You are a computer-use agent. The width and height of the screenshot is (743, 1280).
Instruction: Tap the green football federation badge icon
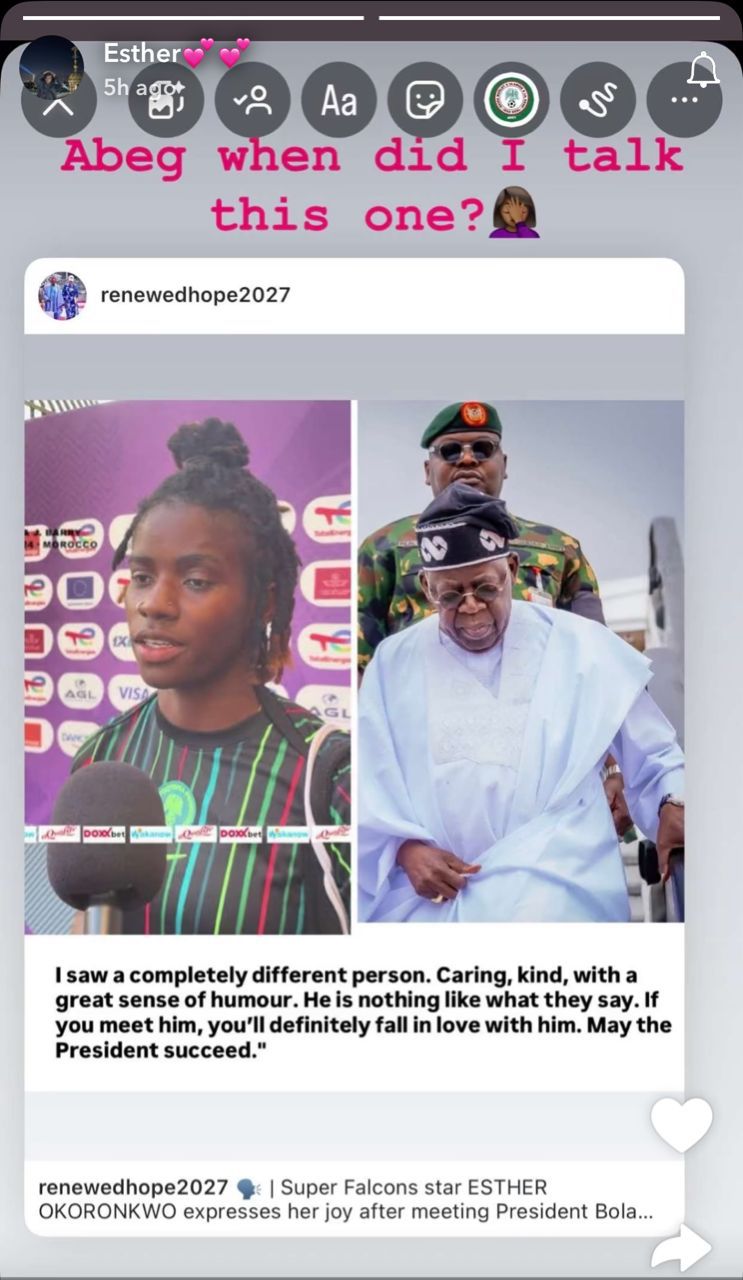pyautogui.click(x=512, y=100)
